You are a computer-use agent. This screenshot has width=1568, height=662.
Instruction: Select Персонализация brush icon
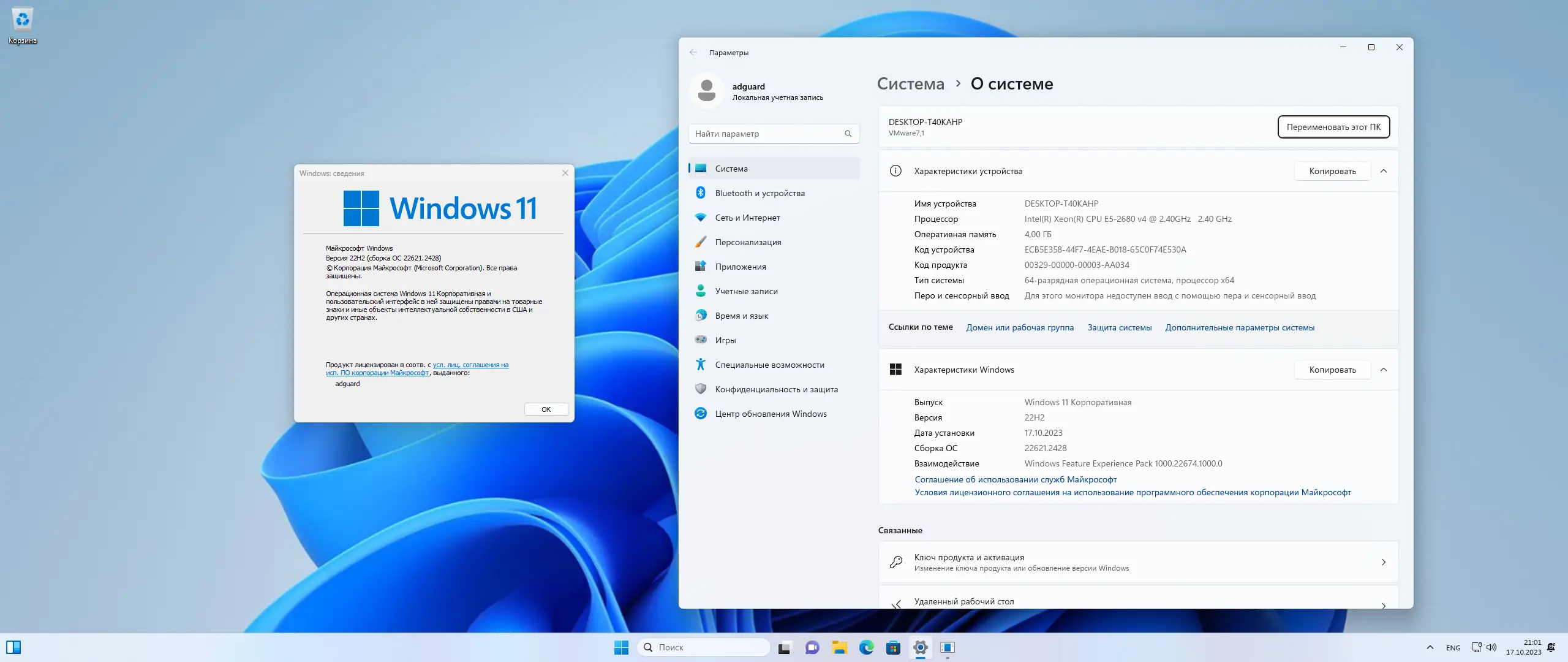tap(701, 242)
